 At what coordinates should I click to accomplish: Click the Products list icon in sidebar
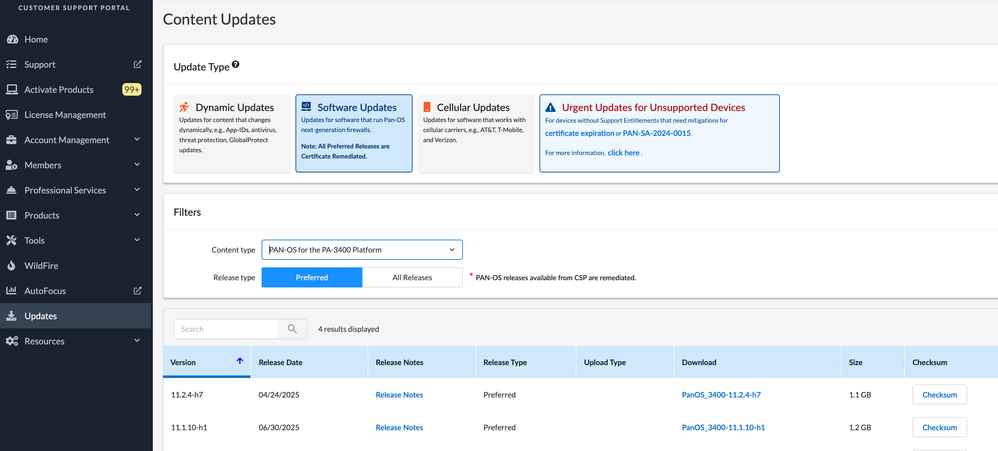[x=11, y=216]
